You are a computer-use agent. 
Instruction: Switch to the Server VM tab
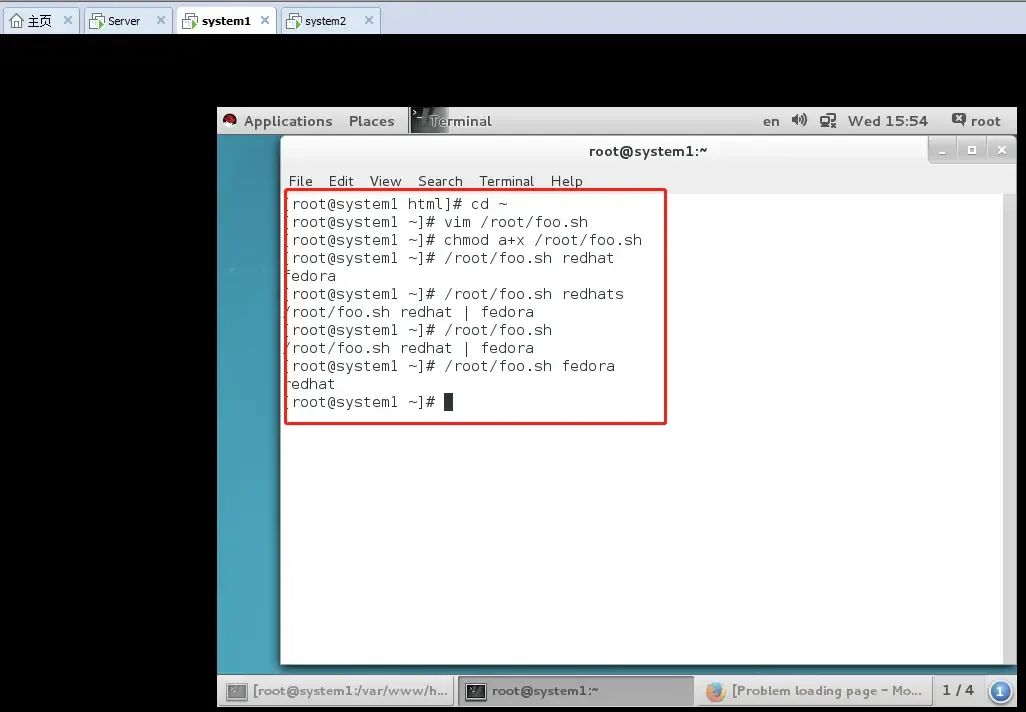tap(128, 21)
